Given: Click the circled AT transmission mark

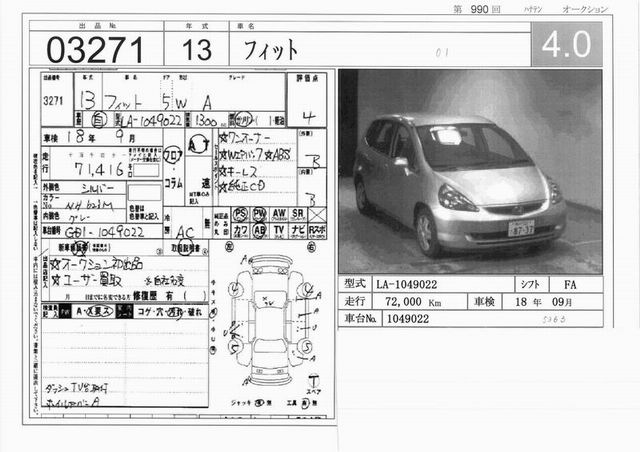Looking at the screenshot, I should pos(199,144).
